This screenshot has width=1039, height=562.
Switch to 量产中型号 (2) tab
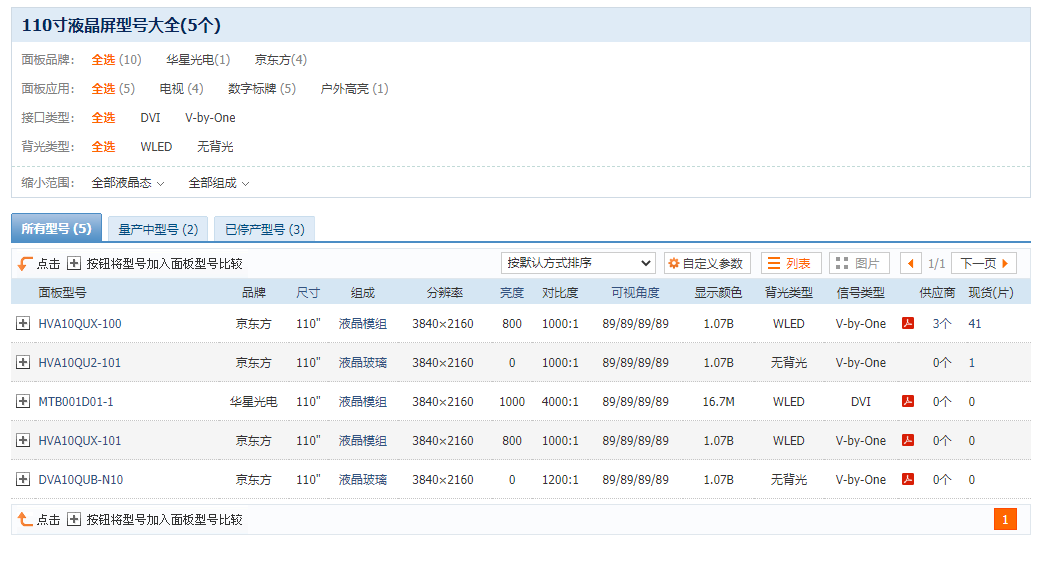[158, 229]
